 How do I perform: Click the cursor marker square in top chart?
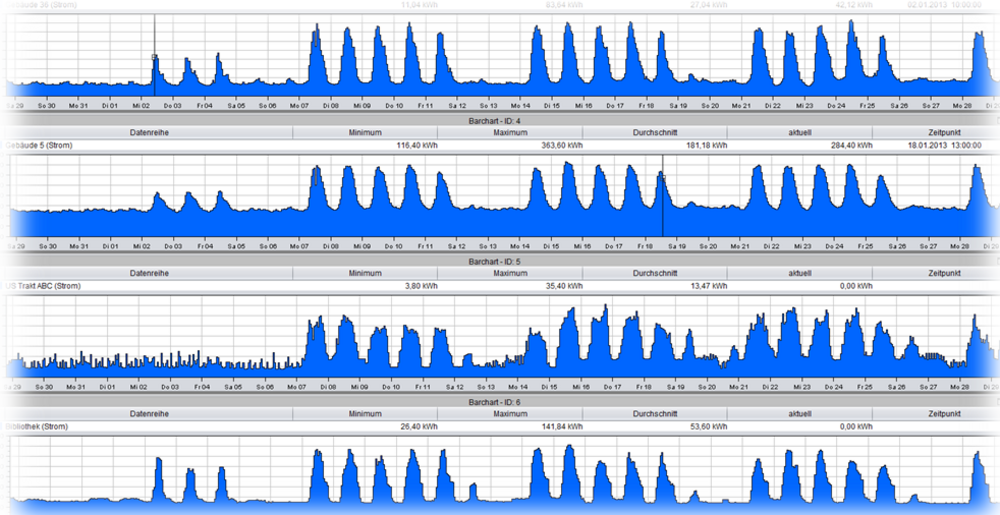[x=154, y=57]
